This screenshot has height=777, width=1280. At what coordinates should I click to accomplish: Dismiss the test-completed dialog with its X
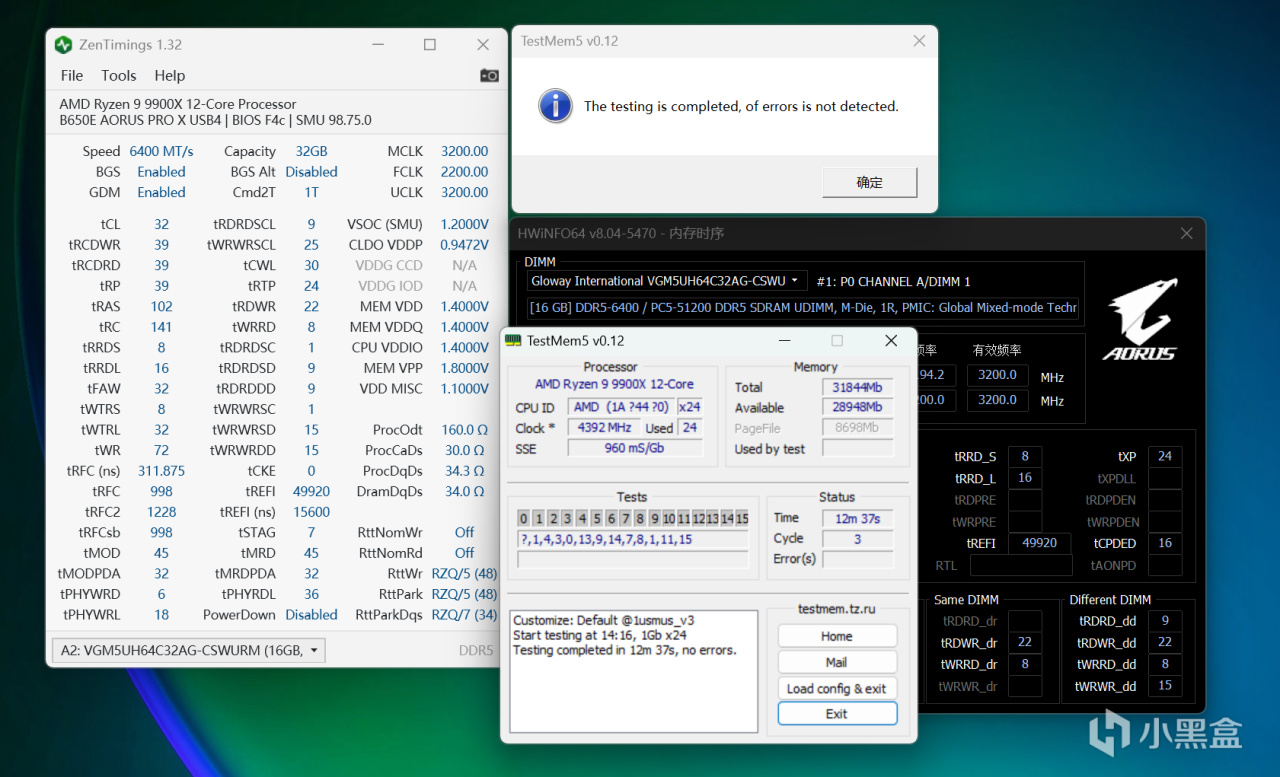(x=919, y=41)
